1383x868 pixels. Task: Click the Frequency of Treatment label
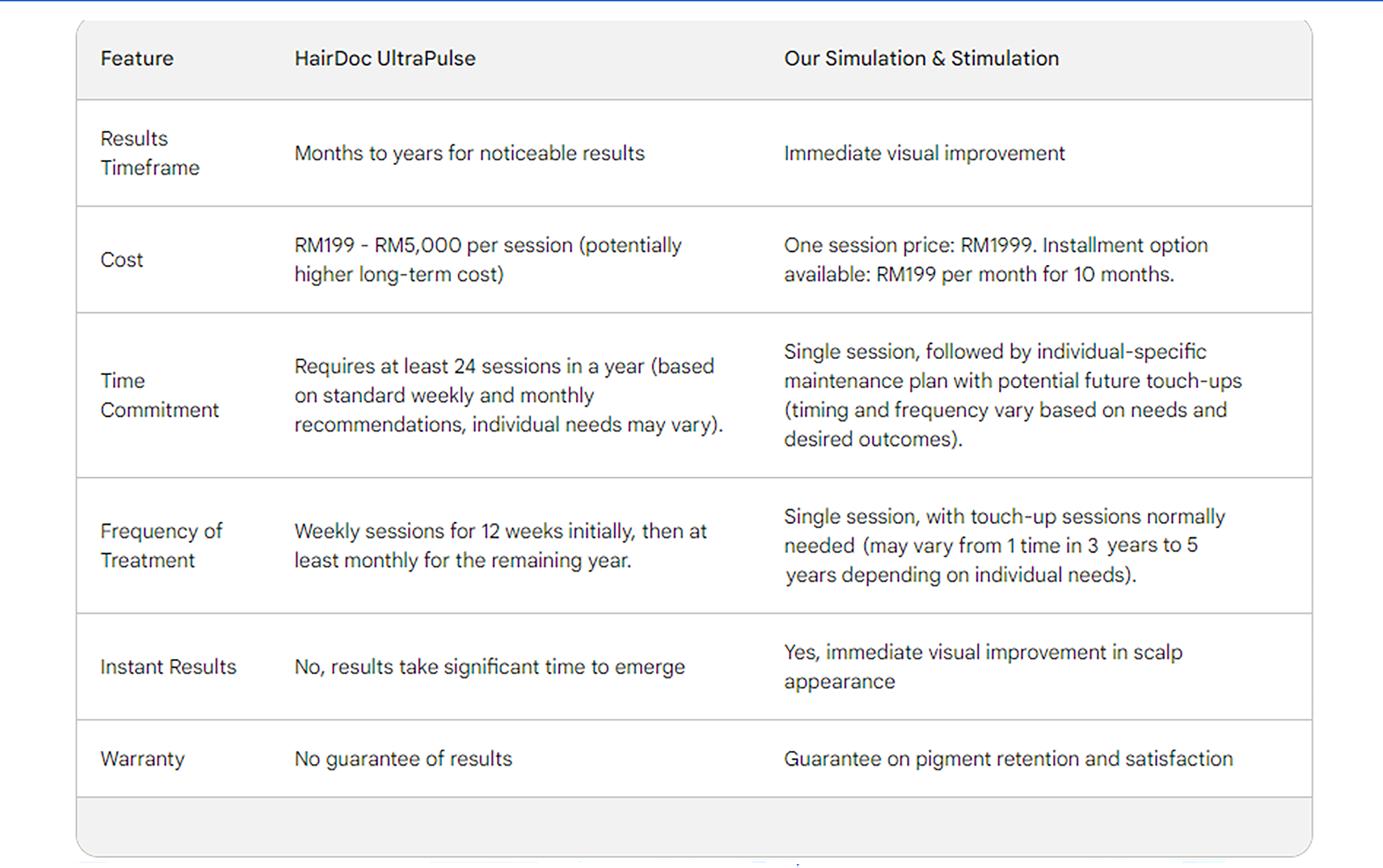point(161,546)
